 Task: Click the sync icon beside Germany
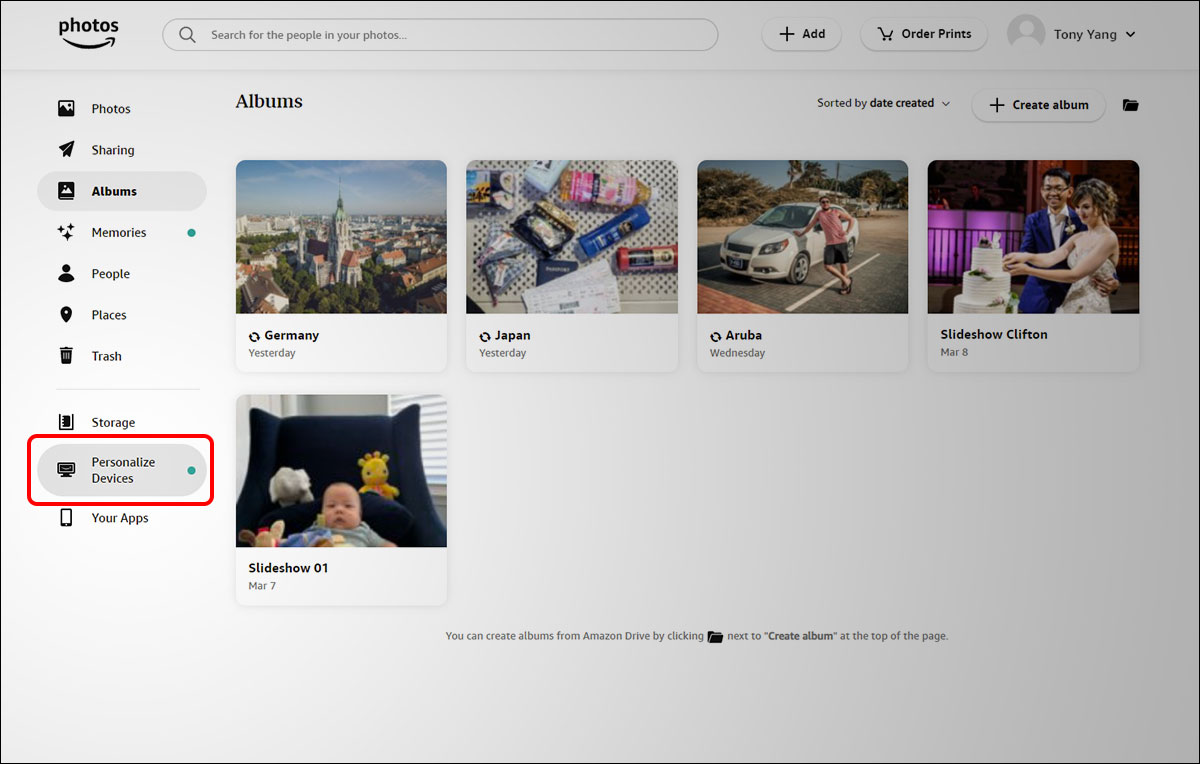coord(254,336)
